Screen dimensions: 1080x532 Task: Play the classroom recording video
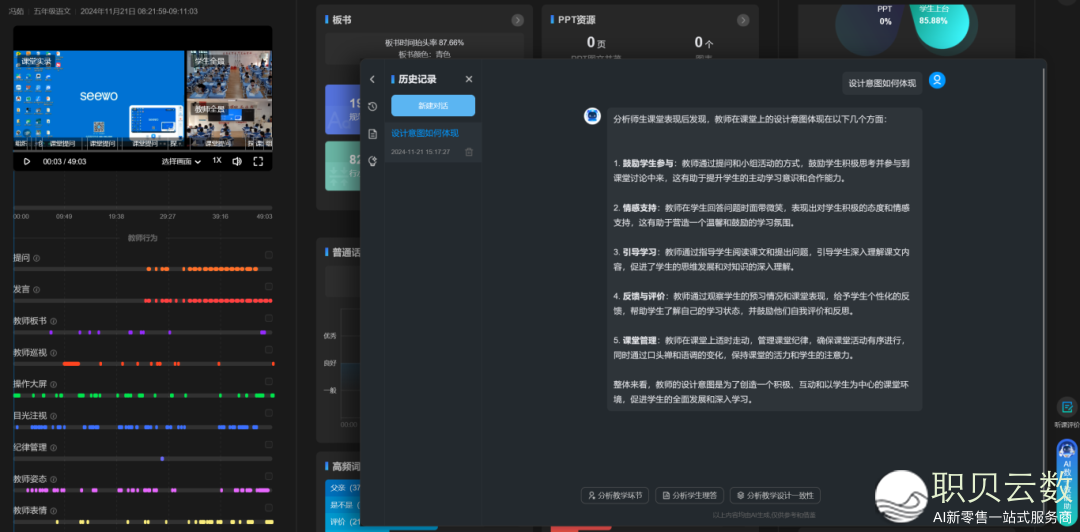[27, 161]
